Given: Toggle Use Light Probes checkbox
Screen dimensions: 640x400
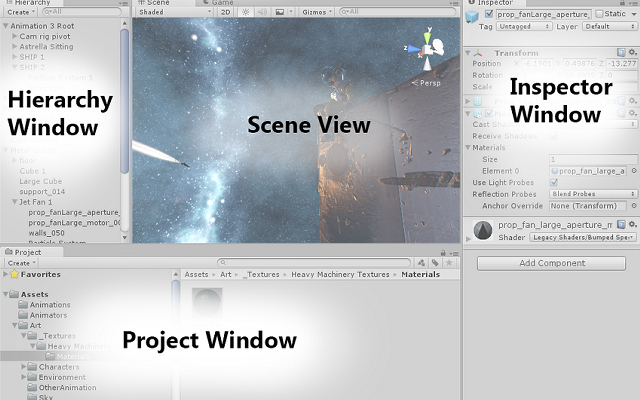Looking at the screenshot, I should tap(554, 182).
